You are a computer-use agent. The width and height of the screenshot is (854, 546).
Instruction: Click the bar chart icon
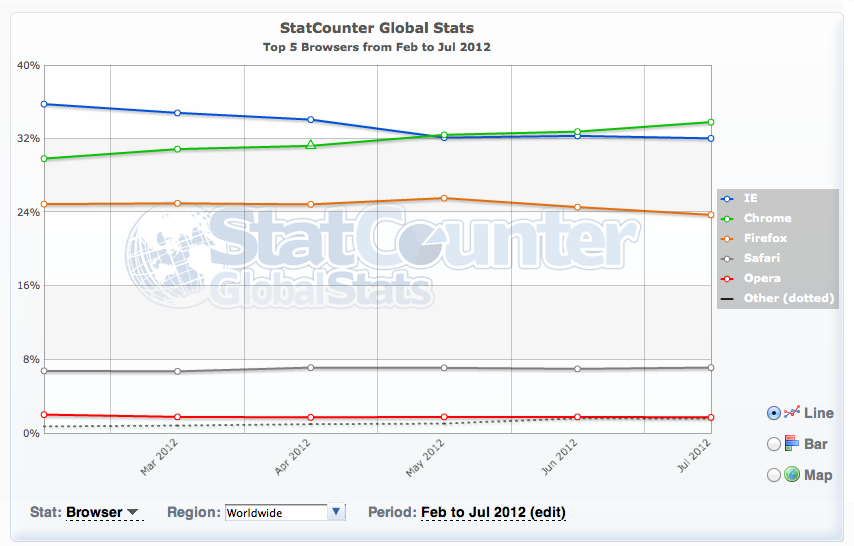click(x=792, y=444)
